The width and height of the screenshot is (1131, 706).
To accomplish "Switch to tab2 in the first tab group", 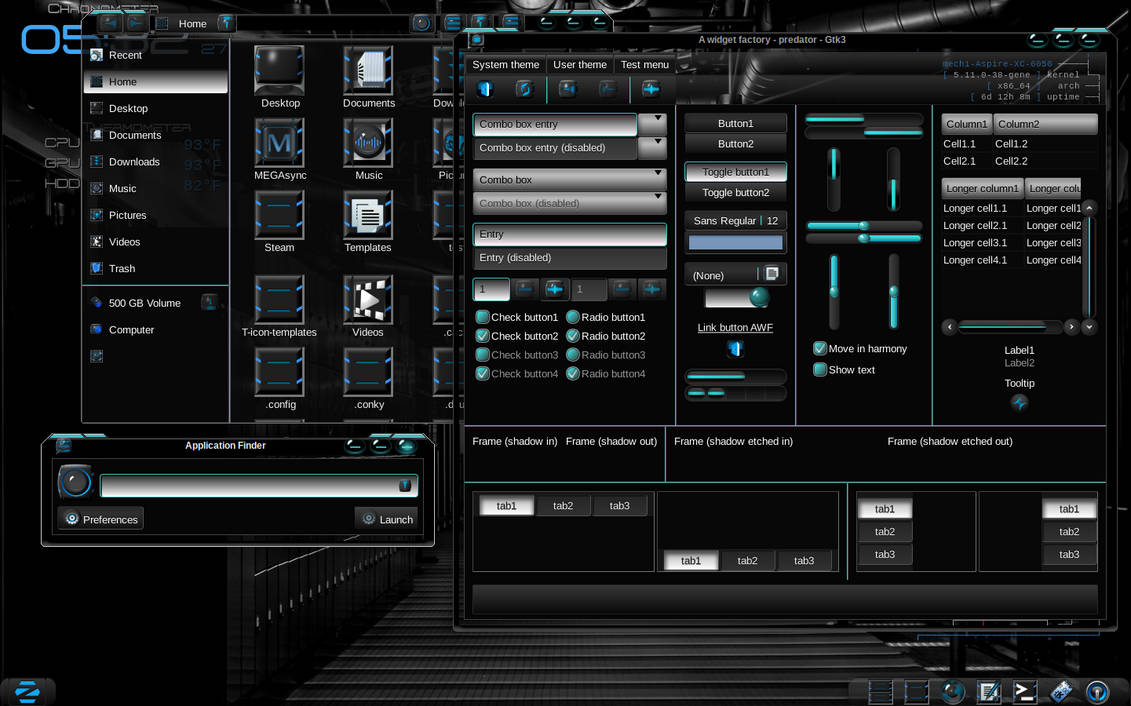I will 562,505.
